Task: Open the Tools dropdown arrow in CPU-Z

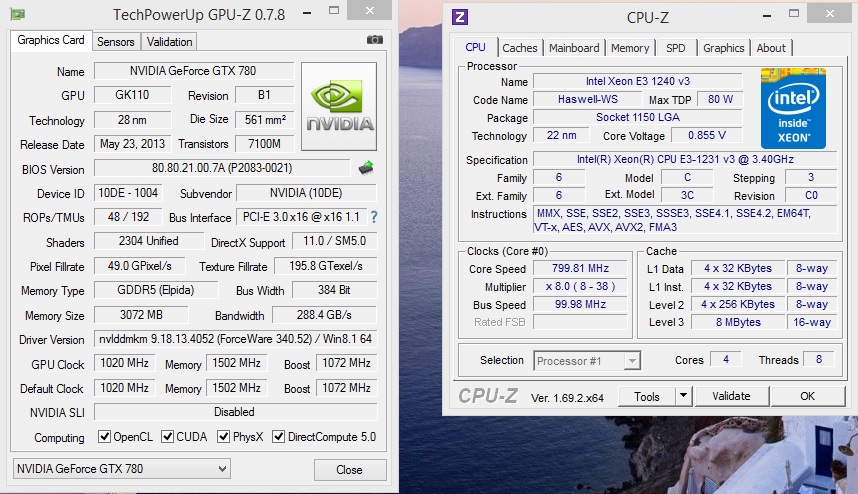Action: (683, 395)
